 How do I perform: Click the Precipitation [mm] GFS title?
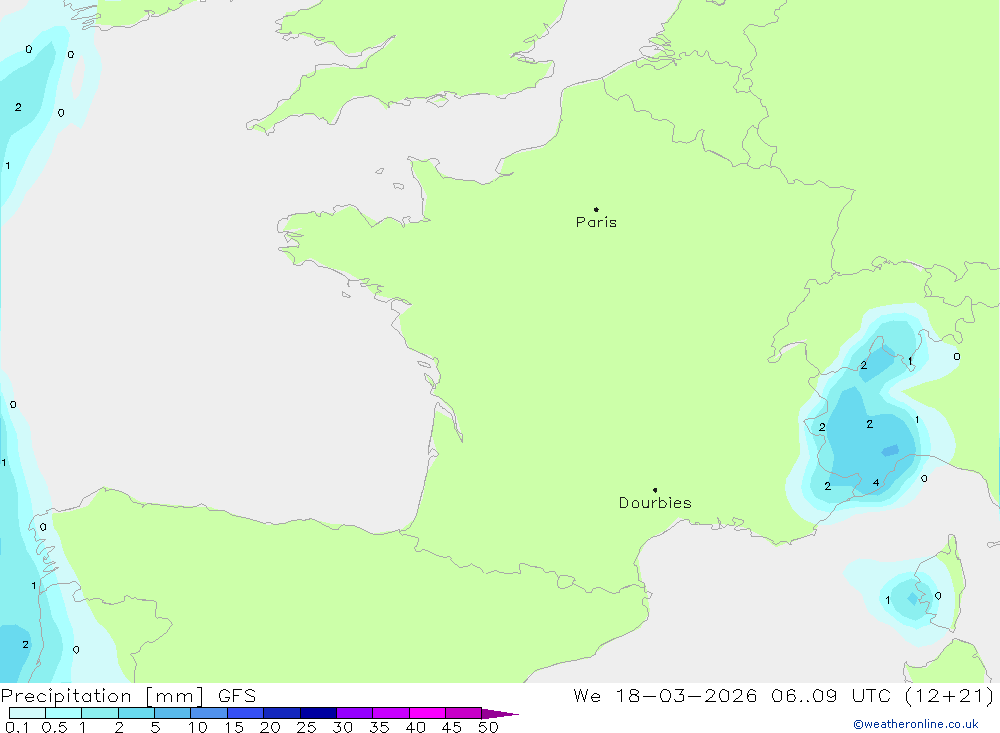pos(128,695)
